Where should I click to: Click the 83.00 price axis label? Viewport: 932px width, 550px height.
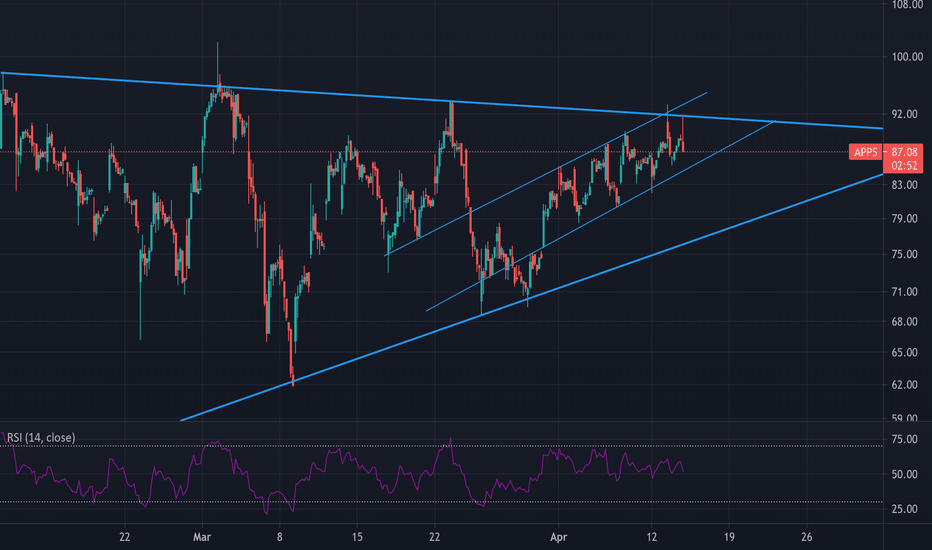[x=907, y=185]
